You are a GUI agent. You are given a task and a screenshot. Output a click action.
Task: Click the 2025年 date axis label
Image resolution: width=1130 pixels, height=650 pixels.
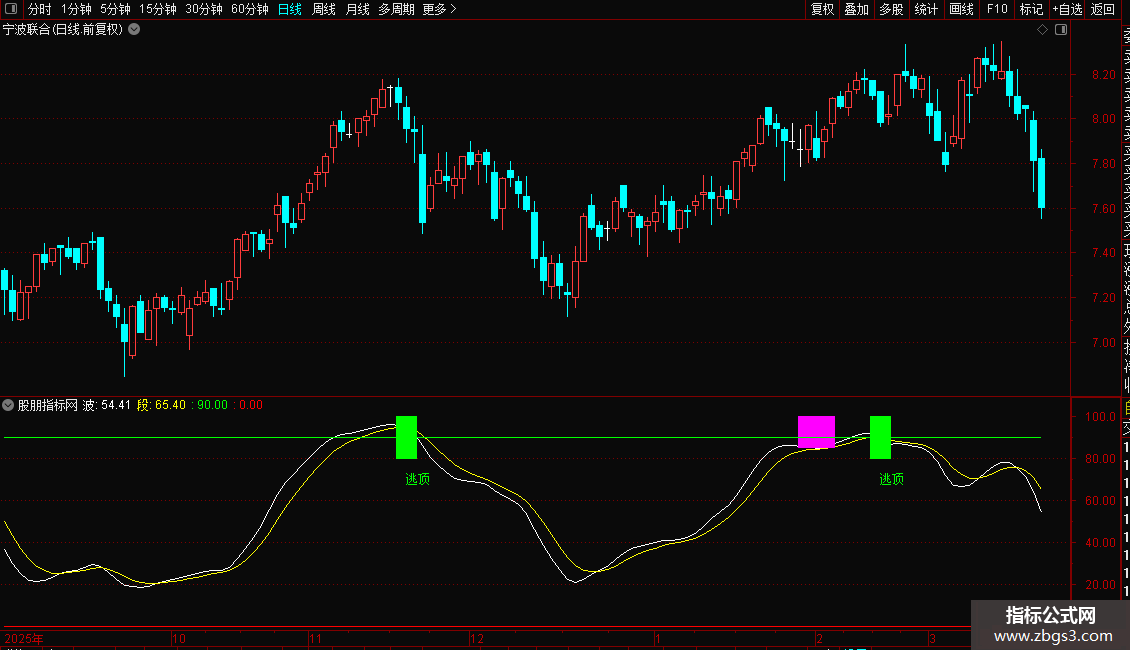coord(24,638)
